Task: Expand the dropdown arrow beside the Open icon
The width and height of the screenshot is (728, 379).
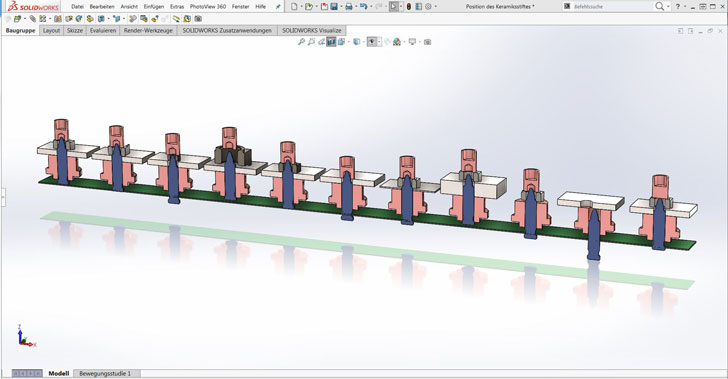Action: [x=316, y=7]
